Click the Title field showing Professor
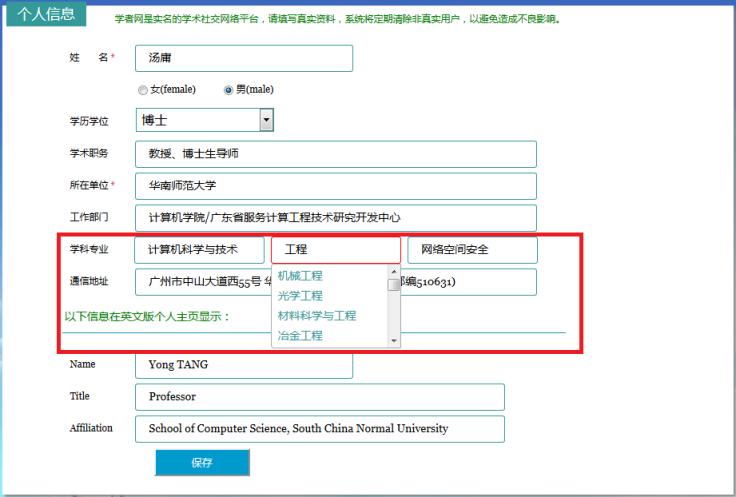This screenshot has width=736, height=497. (320, 397)
